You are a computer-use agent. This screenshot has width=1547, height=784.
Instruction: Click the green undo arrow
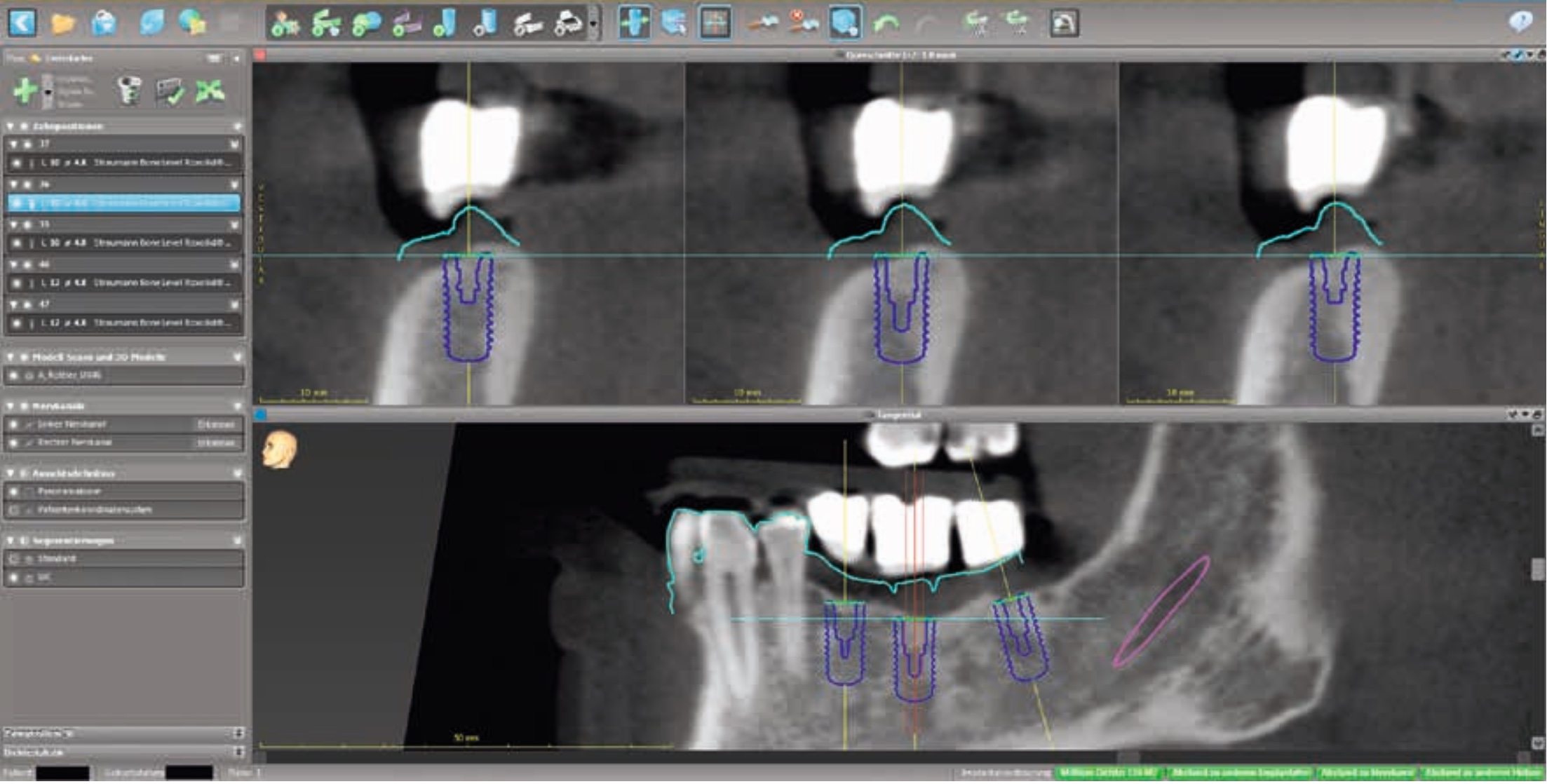tap(886, 24)
